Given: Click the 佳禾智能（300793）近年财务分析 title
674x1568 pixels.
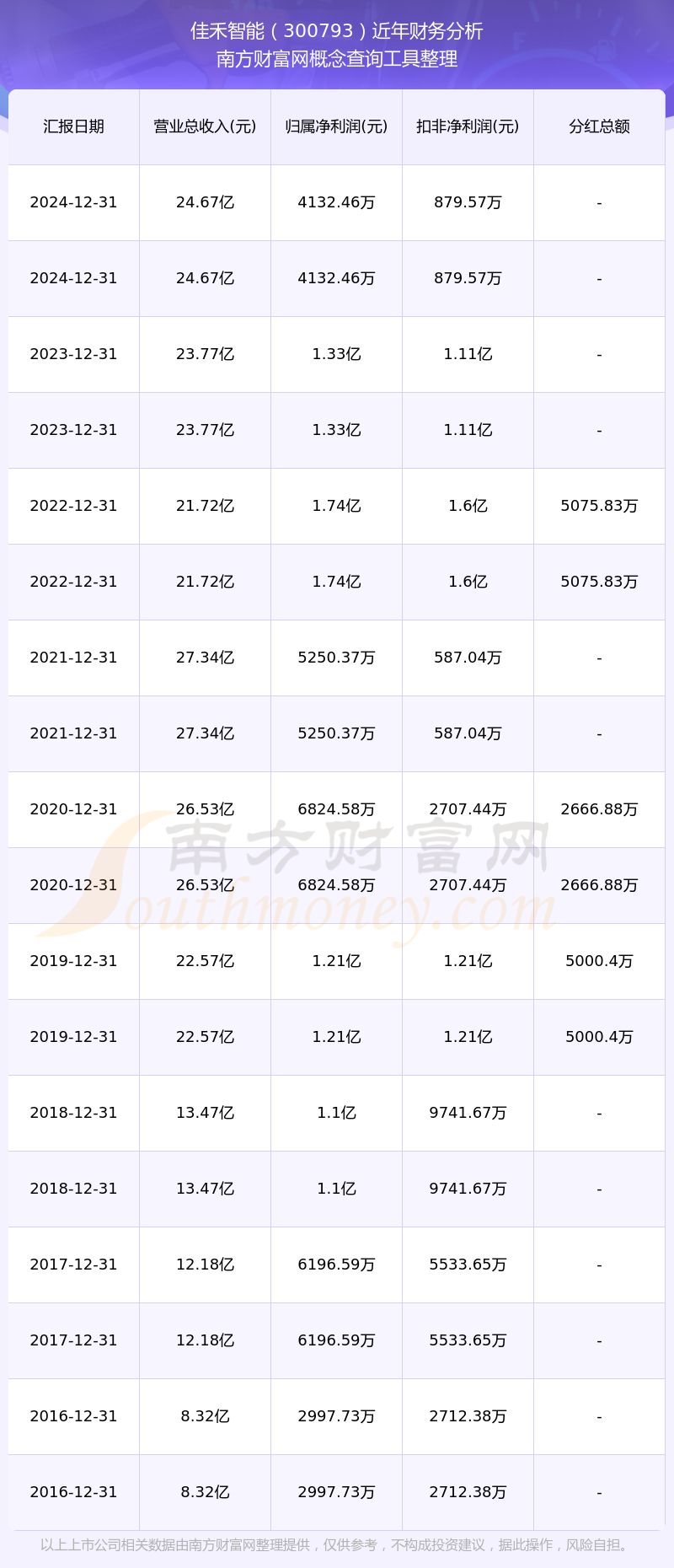Looking at the screenshot, I should pos(337,31).
